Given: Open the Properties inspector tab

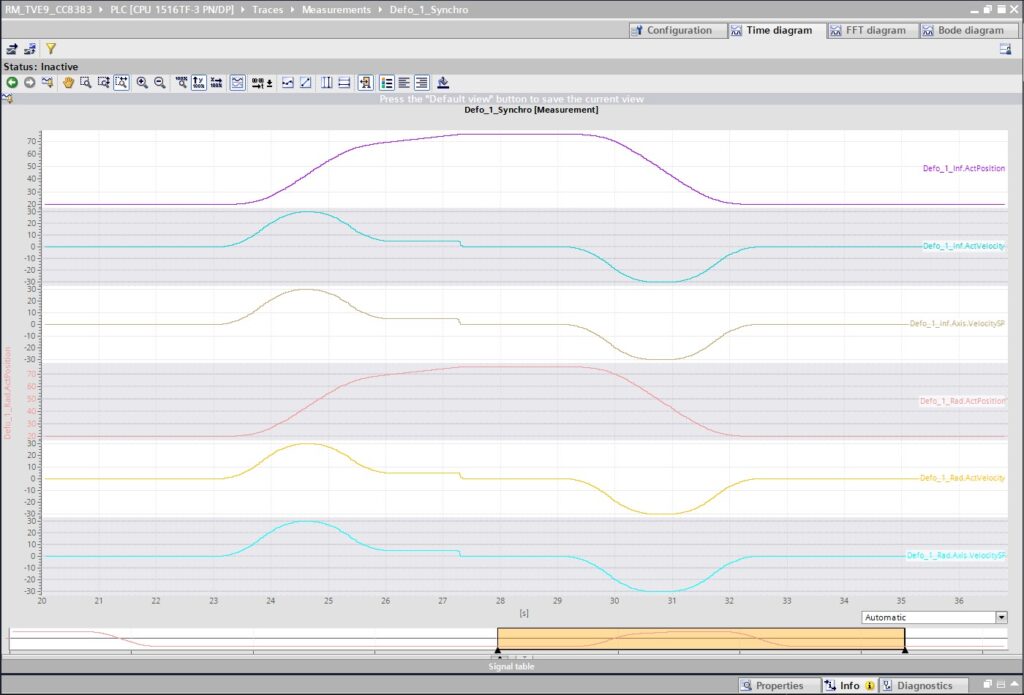Looking at the screenshot, I should coord(779,685).
